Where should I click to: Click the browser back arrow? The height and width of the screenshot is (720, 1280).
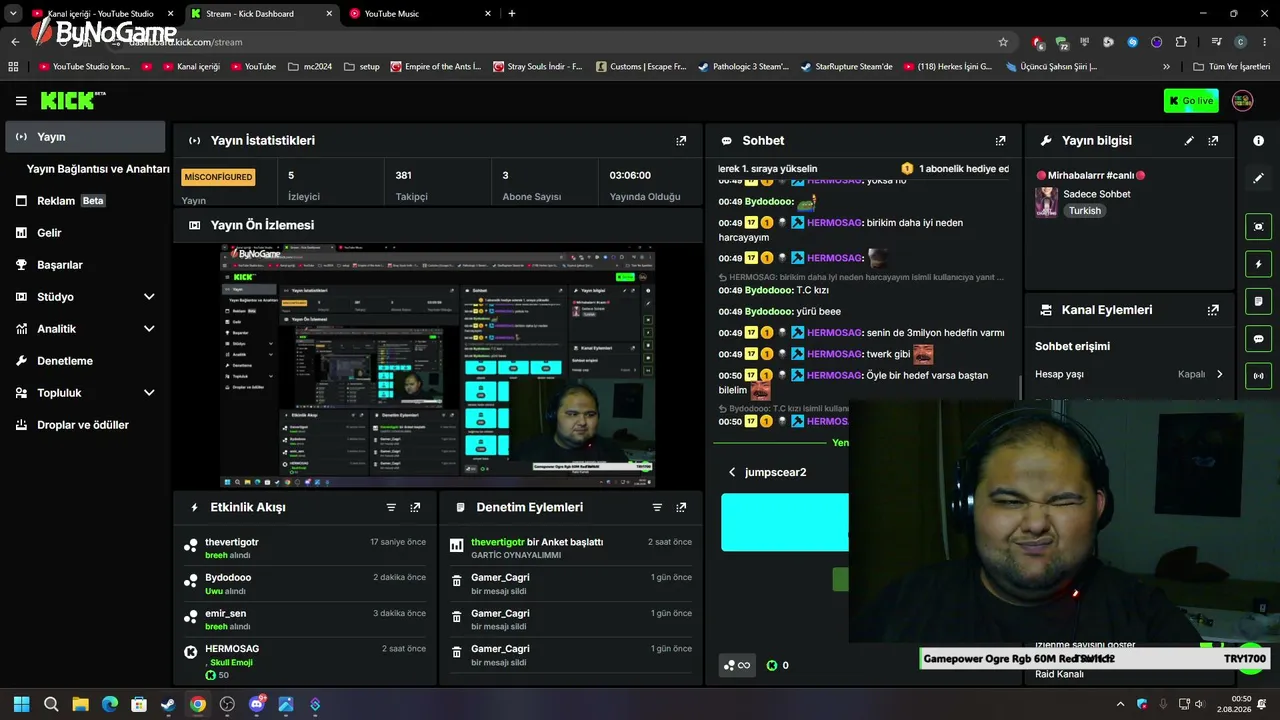pos(15,42)
